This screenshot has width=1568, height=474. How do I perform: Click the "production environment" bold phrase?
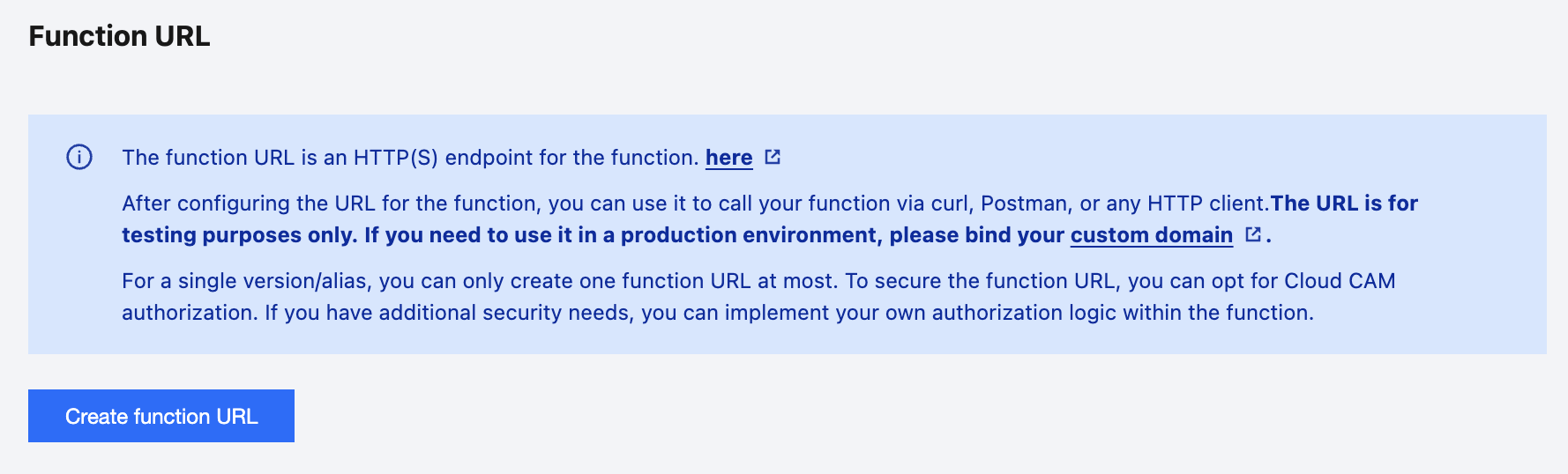[x=750, y=235]
